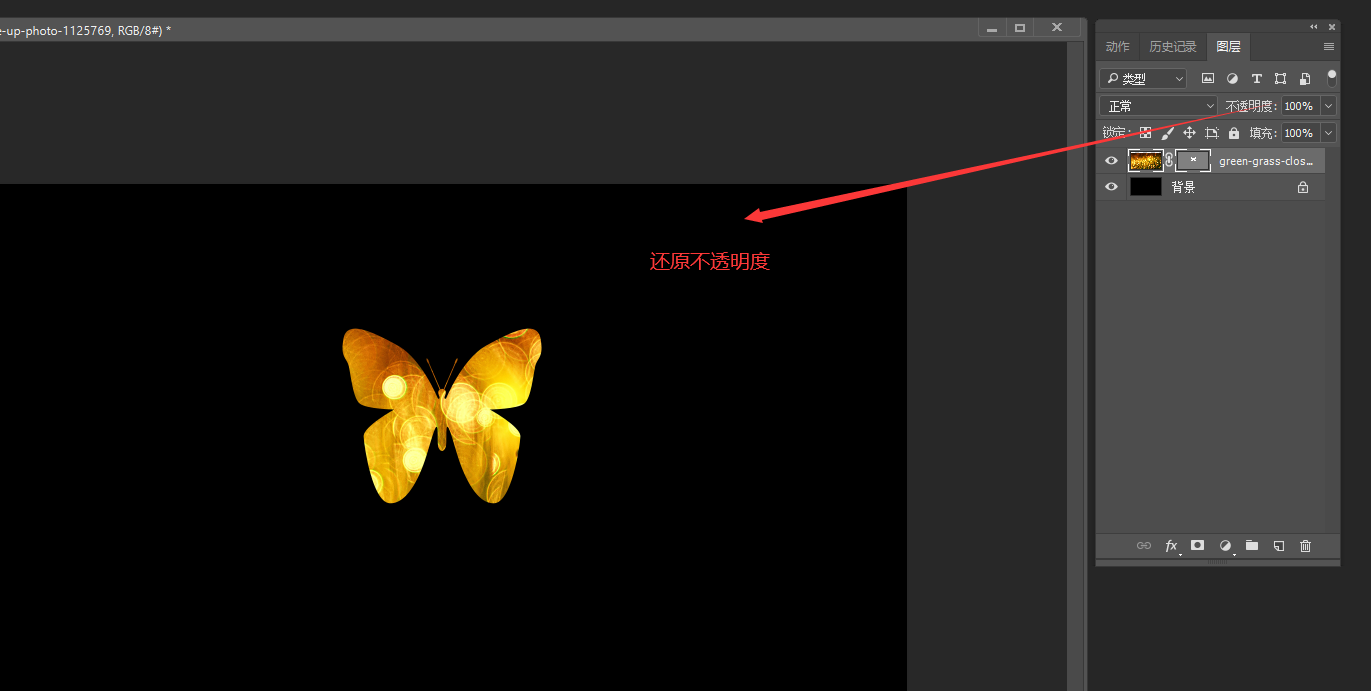Viewport: 1371px width, 691px height.
Task: Lock image pixels brush icon
Action: tap(1168, 133)
